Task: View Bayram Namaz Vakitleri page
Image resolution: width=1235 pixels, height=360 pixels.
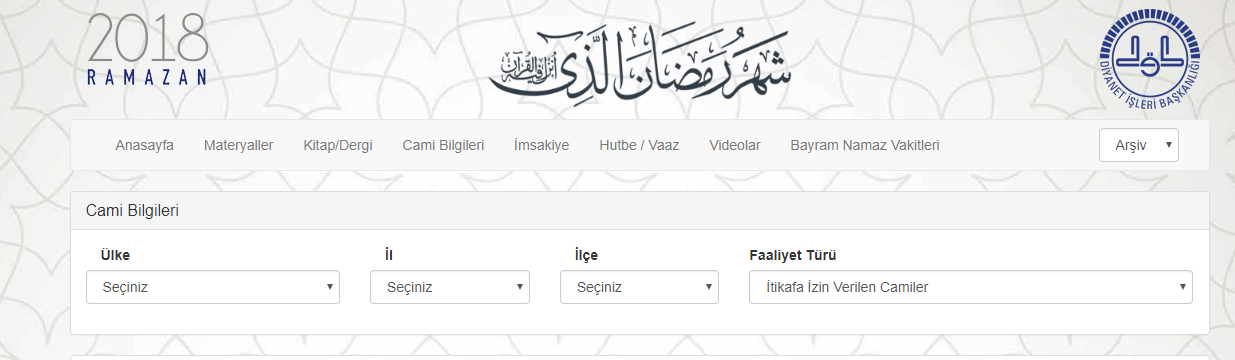Action: pyautogui.click(x=865, y=145)
